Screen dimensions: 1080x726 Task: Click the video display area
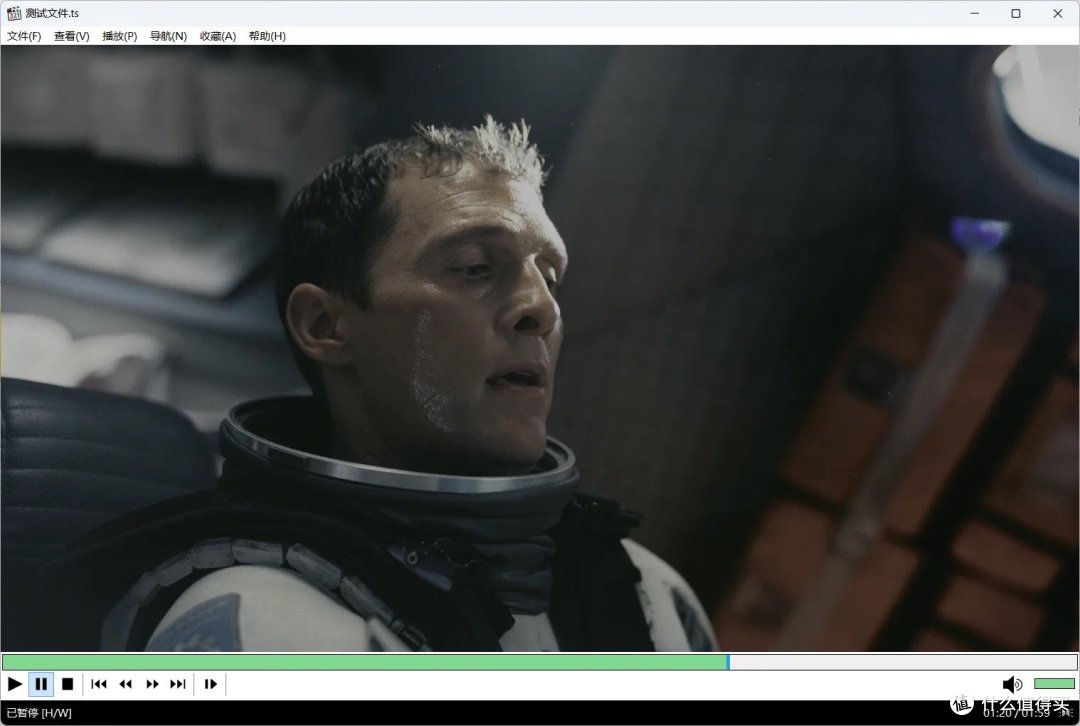(540, 350)
